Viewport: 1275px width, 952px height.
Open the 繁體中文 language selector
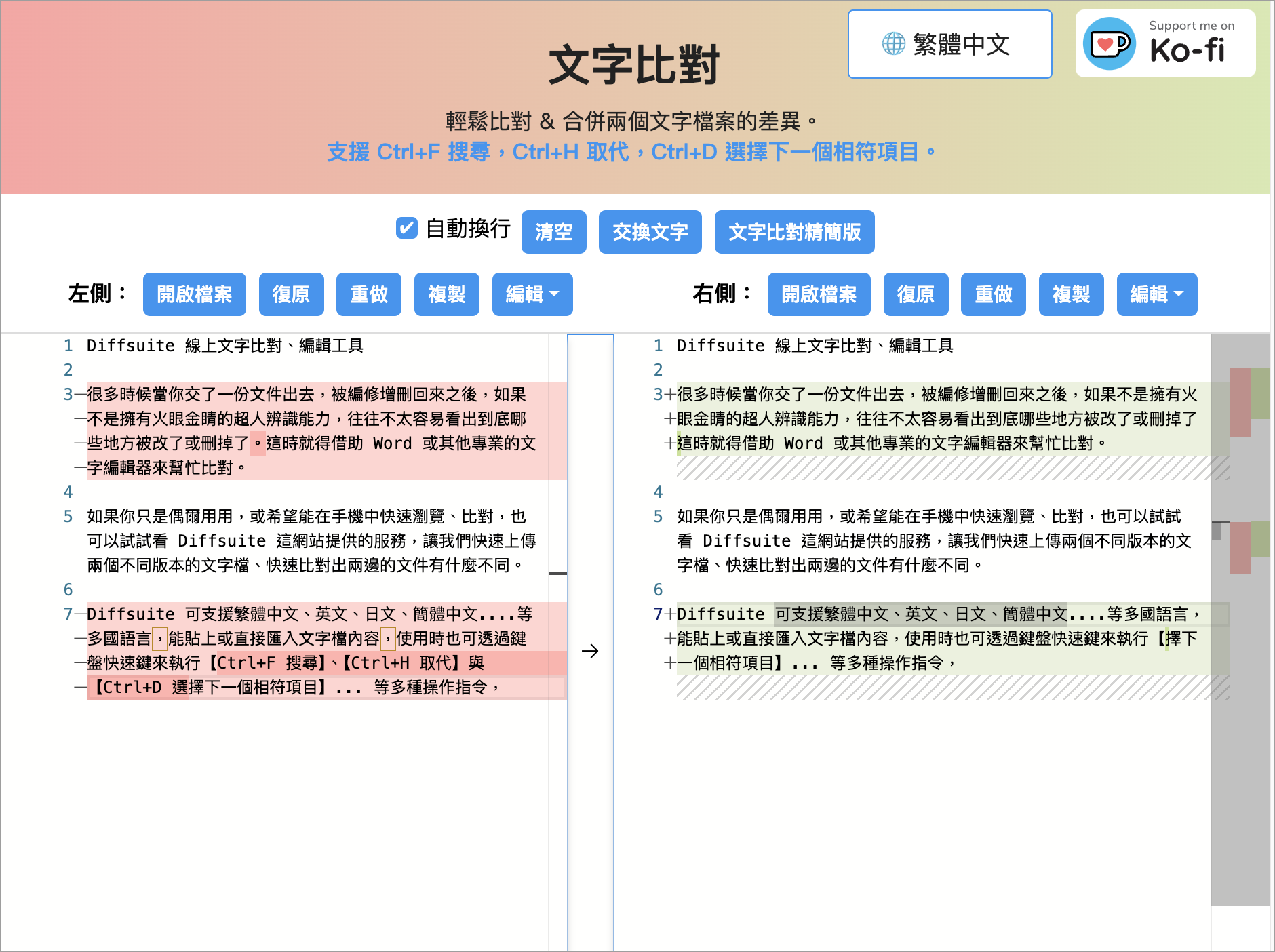[x=949, y=44]
